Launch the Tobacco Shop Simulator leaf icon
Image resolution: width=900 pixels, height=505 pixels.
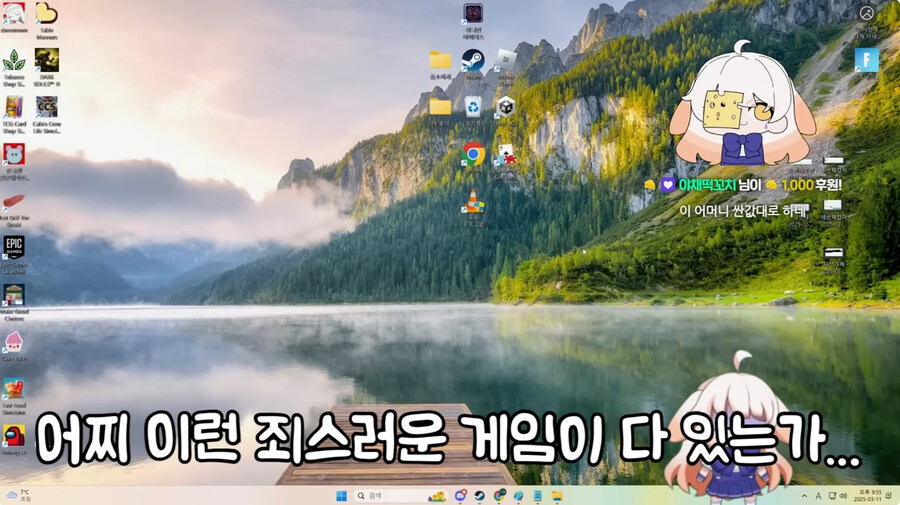(x=14, y=60)
